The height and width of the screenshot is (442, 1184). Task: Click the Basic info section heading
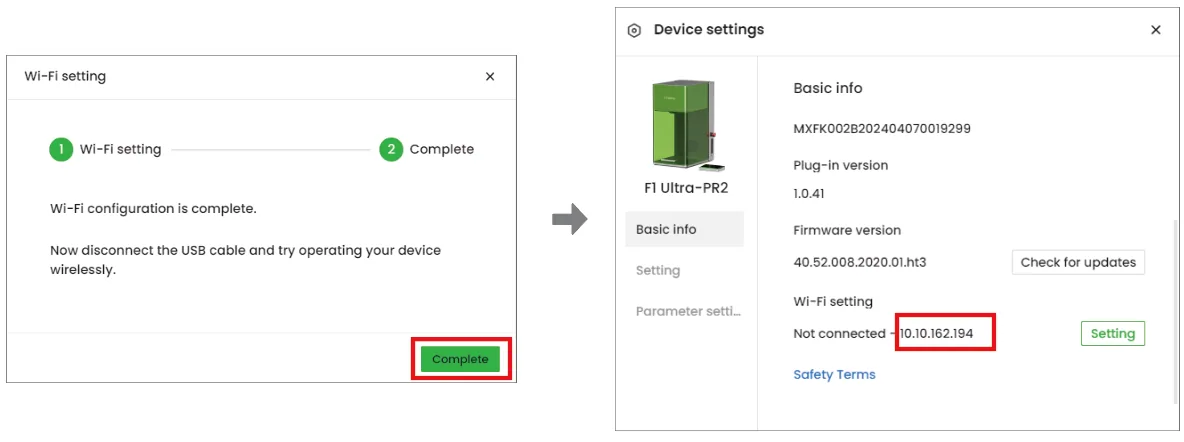point(828,88)
